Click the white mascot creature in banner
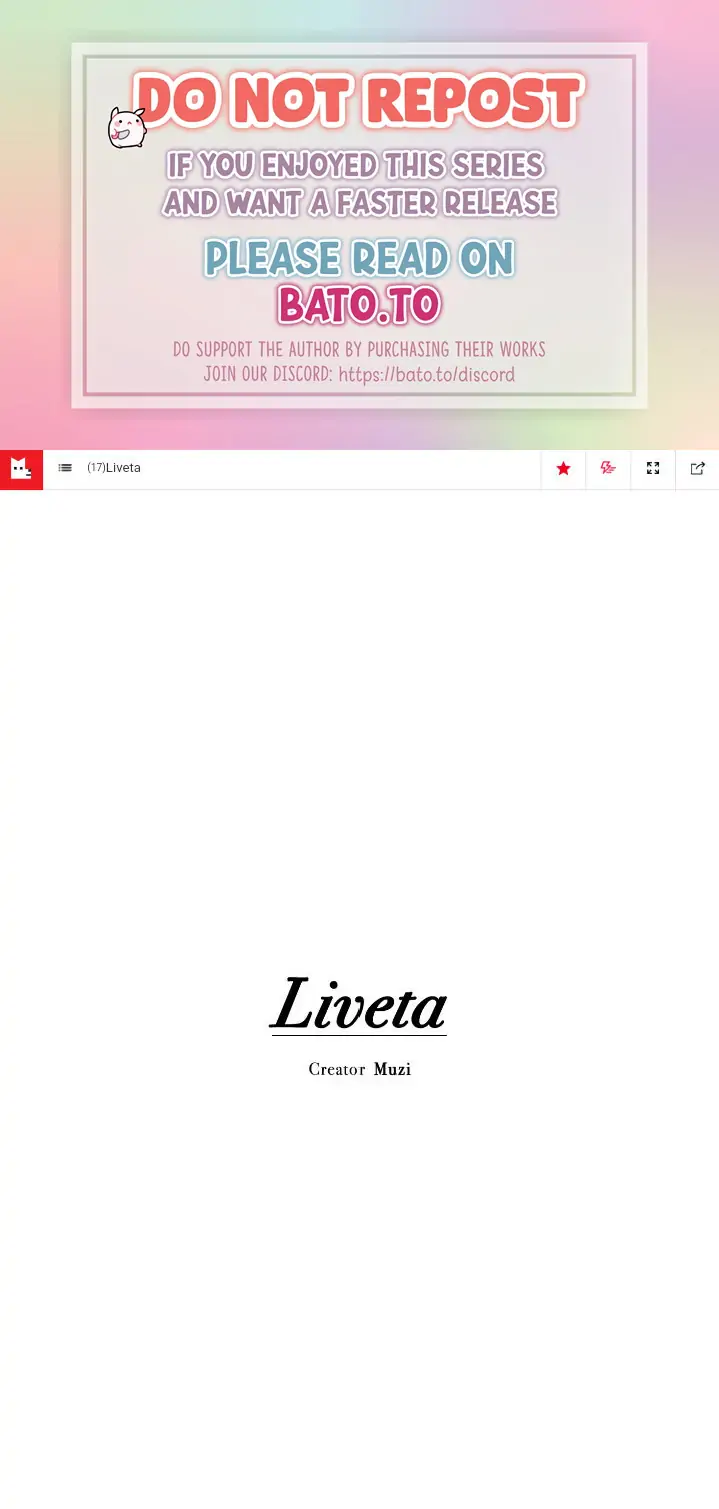 click(127, 128)
